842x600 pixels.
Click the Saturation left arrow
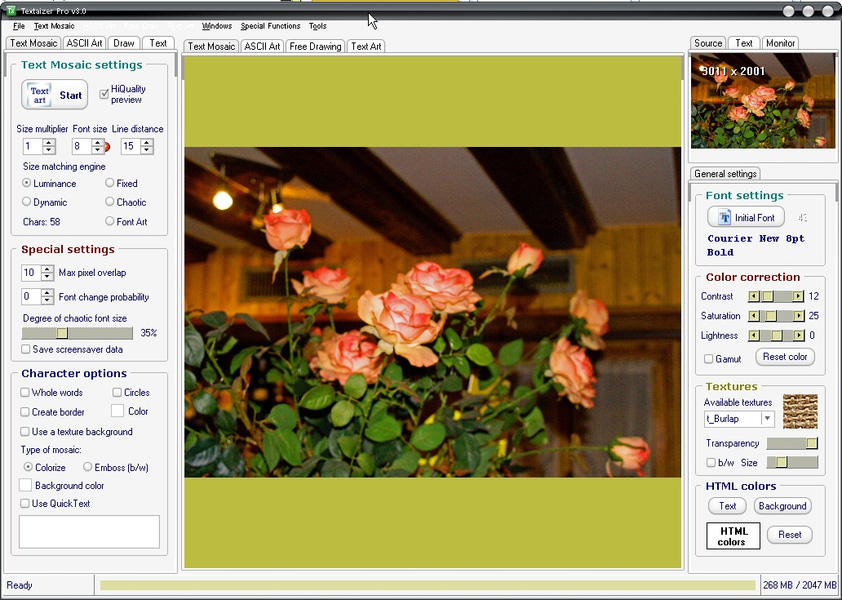point(754,316)
